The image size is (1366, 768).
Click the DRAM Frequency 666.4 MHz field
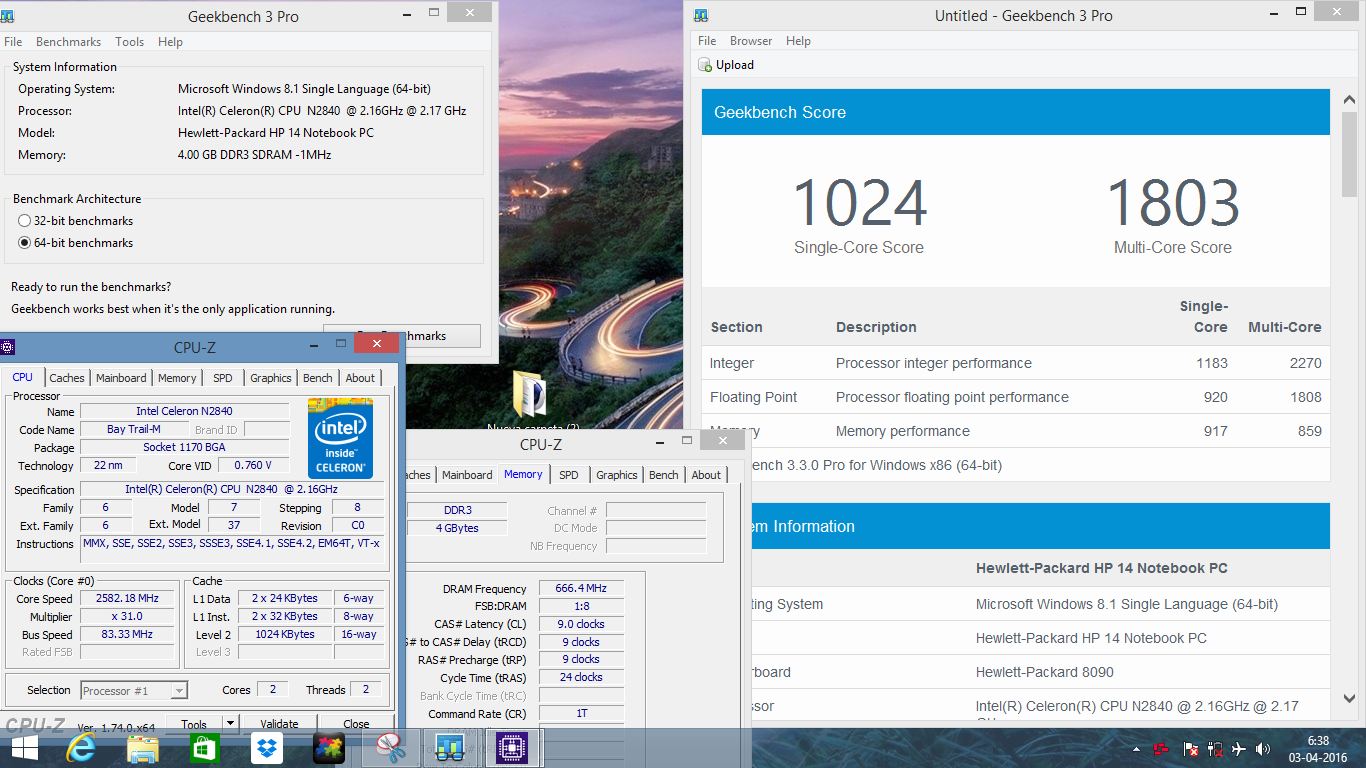tap(581, 589)
